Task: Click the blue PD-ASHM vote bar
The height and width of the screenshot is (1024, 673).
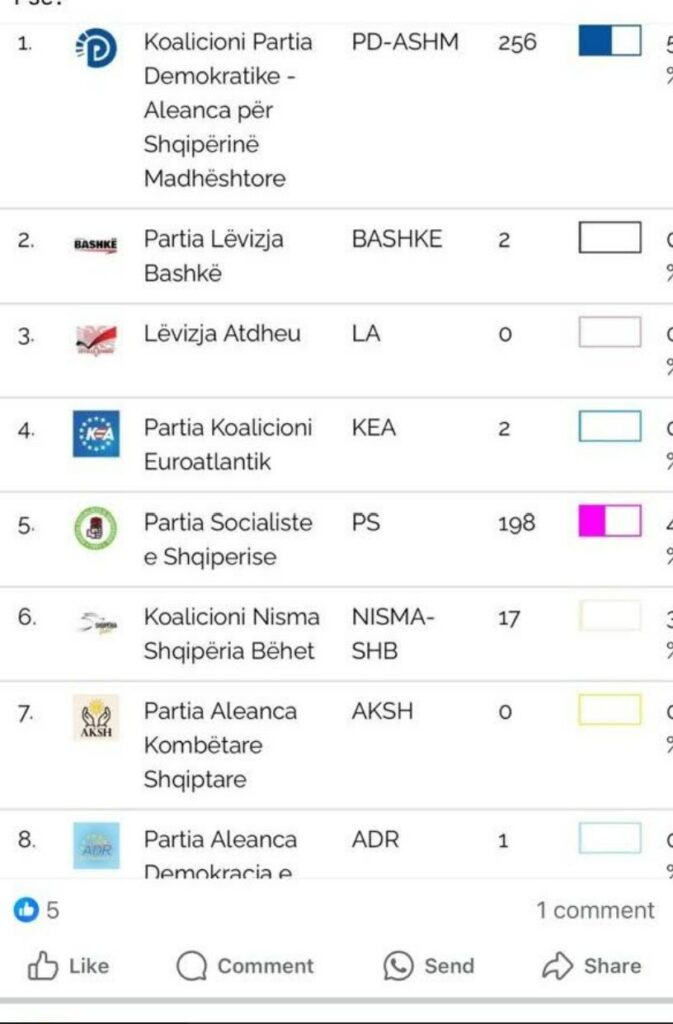Action: pyautogui.click(x=610, y=41)
